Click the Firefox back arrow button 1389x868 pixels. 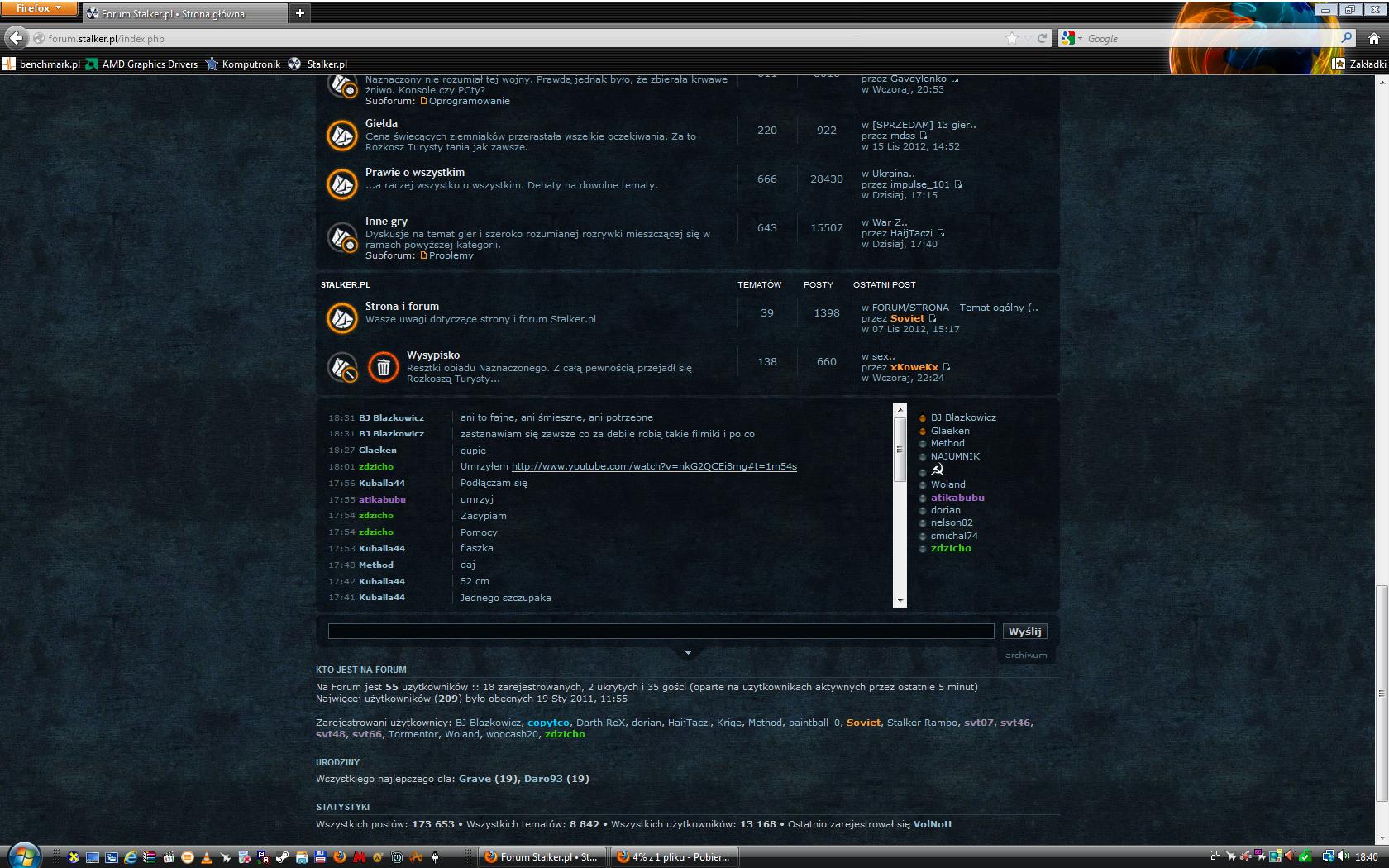(16, 38)
